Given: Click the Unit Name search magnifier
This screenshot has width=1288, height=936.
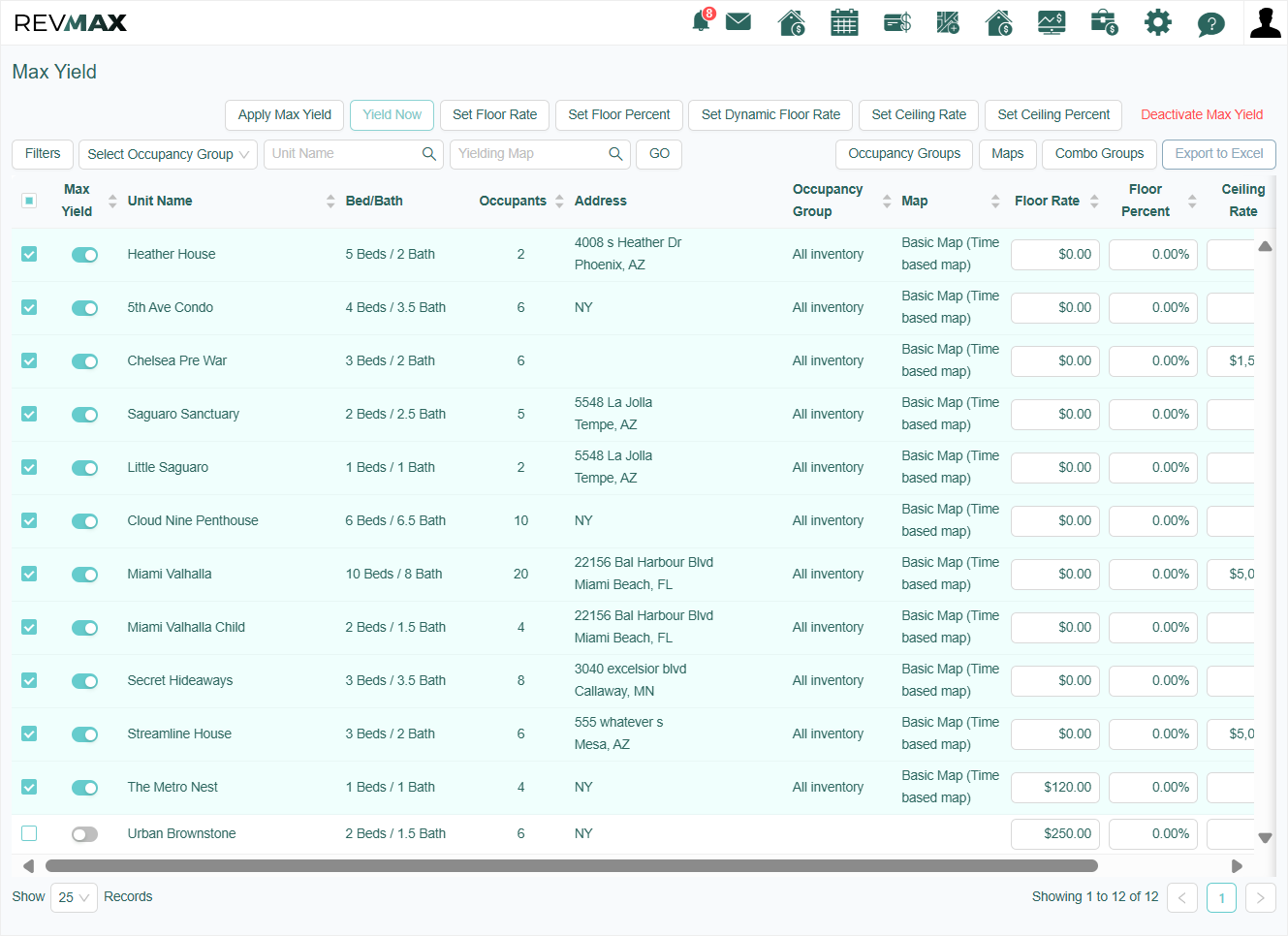Looking at the screenshot, I should (429, 154).
